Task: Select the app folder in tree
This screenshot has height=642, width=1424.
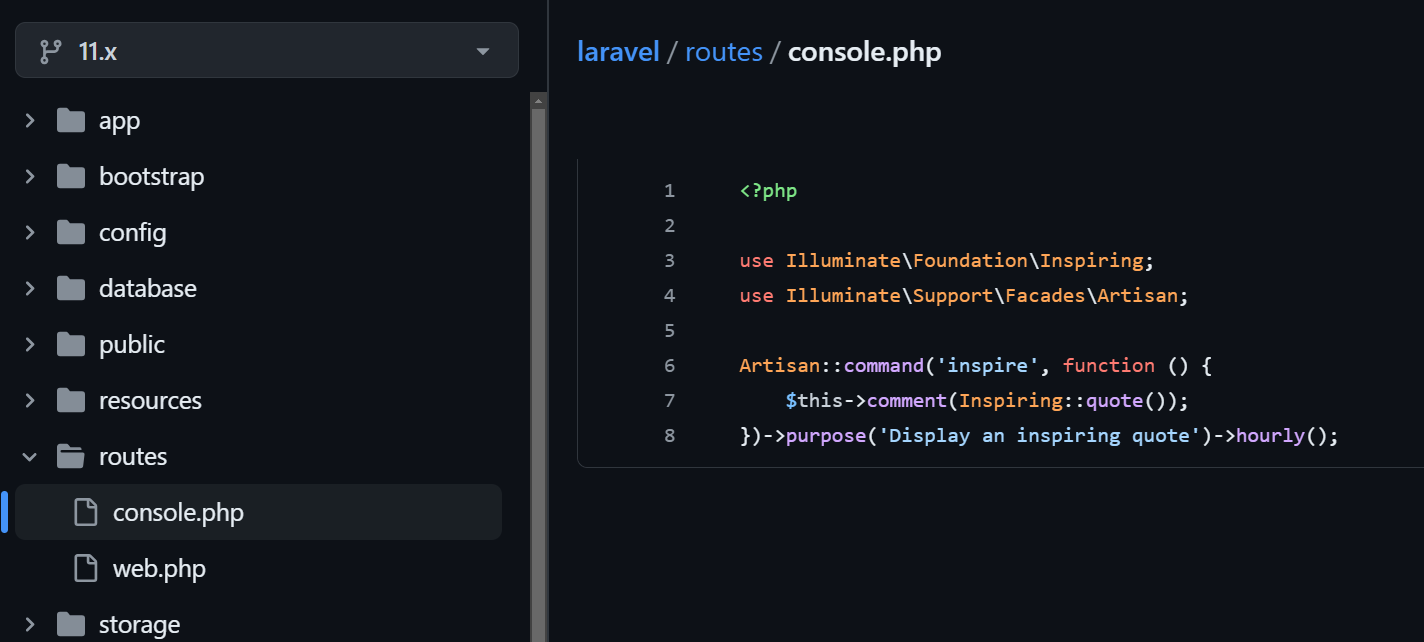Action: pyautogui.click(x=119, y=121)
